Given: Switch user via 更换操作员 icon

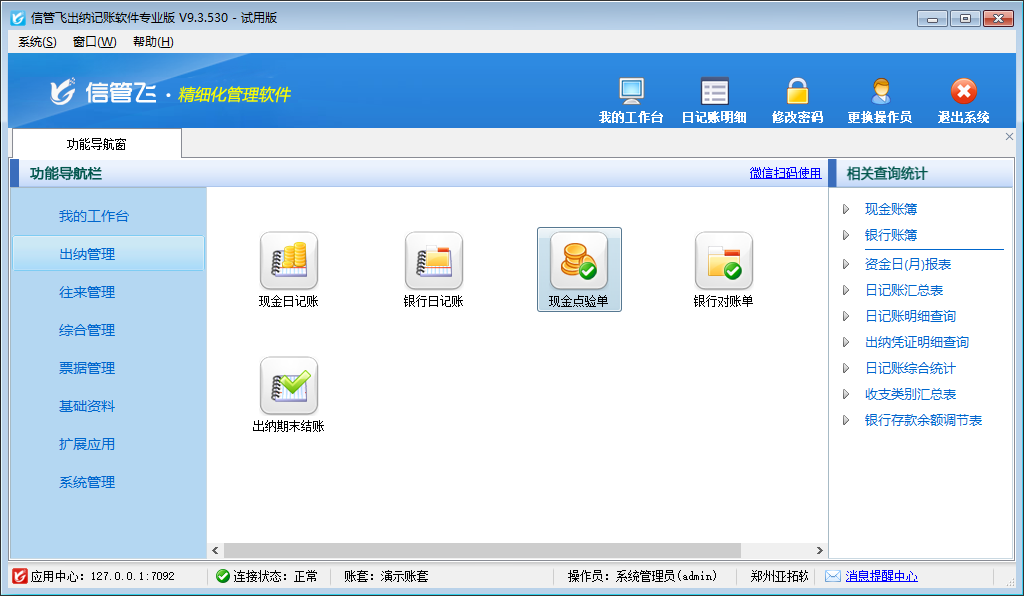Looking at the screenshot, I should coord(880,92).
